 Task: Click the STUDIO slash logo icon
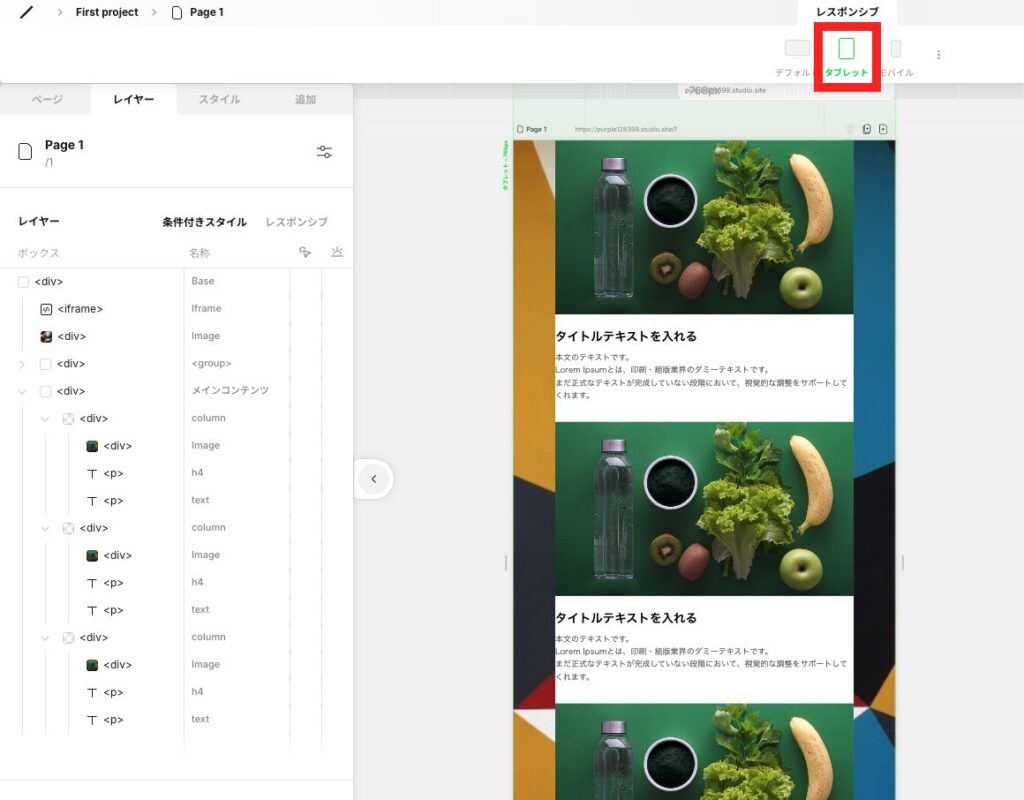pos(26,12)
